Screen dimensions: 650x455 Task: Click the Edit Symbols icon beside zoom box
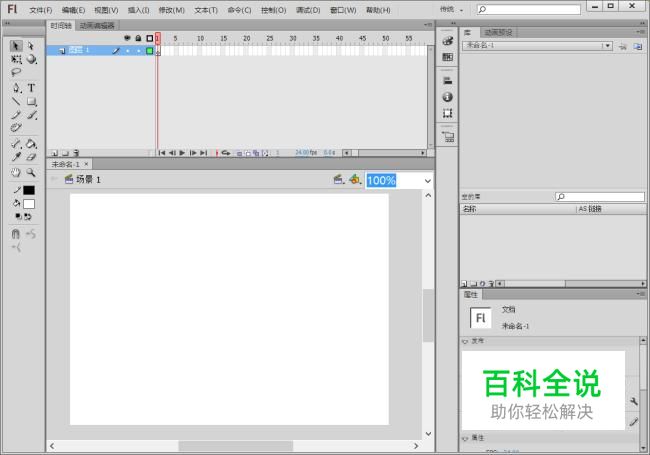pos(355,179)
